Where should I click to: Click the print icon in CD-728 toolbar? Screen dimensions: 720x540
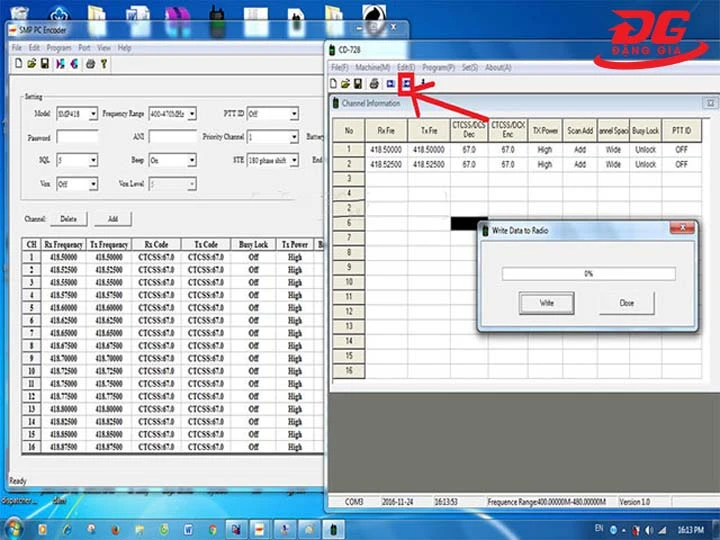click(x=374, y=84)
